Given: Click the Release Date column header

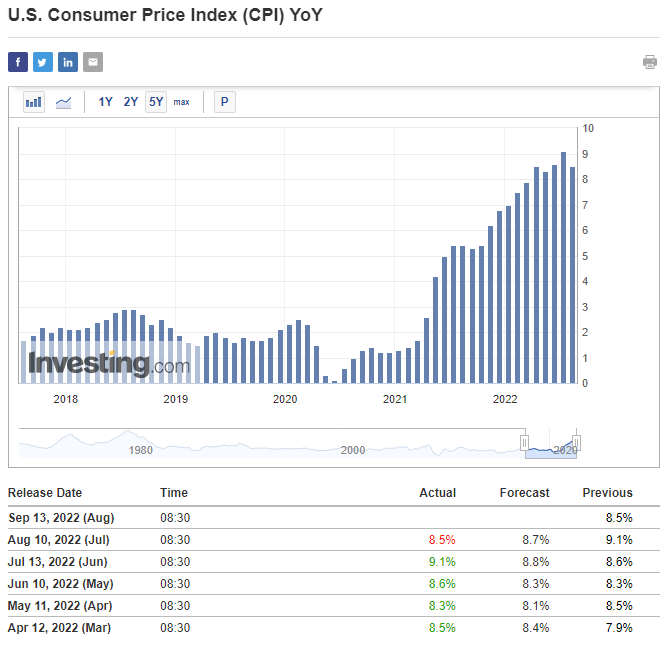Looking at the screenshot, I should click(x=45, y=493).
